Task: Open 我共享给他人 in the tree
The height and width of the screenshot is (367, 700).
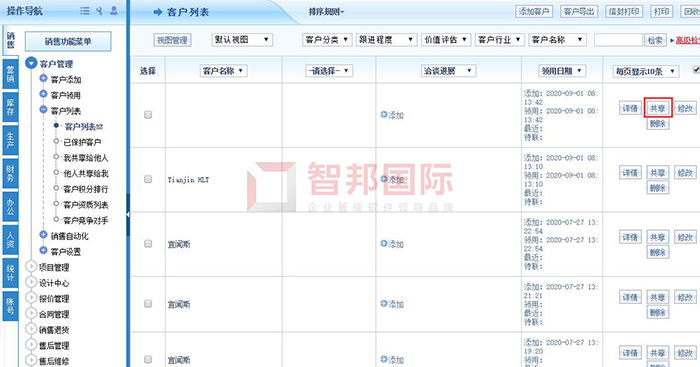Action: (86, 158)
